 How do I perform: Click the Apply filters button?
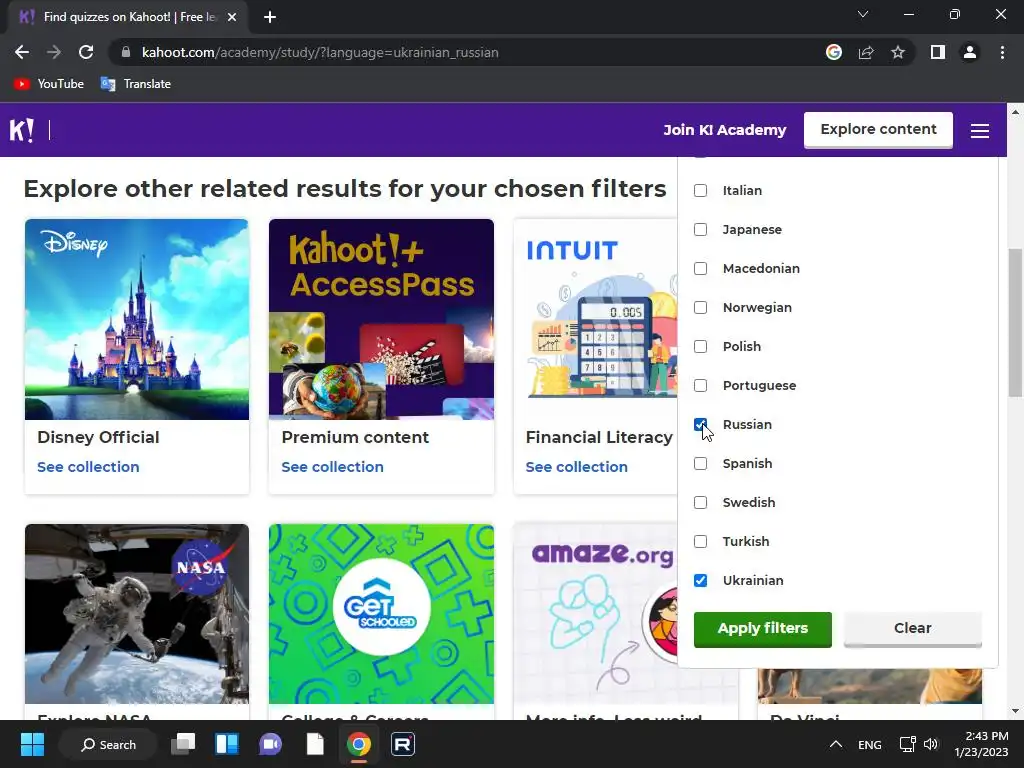pos(762,629)
